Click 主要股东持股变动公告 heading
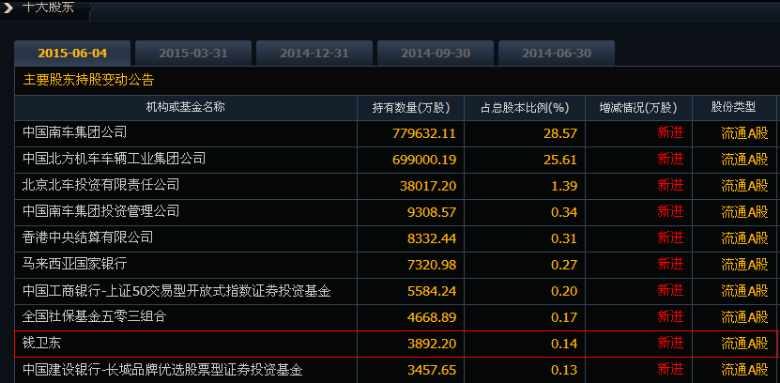The height and width of the screenshot is (383, 780). 89,80
